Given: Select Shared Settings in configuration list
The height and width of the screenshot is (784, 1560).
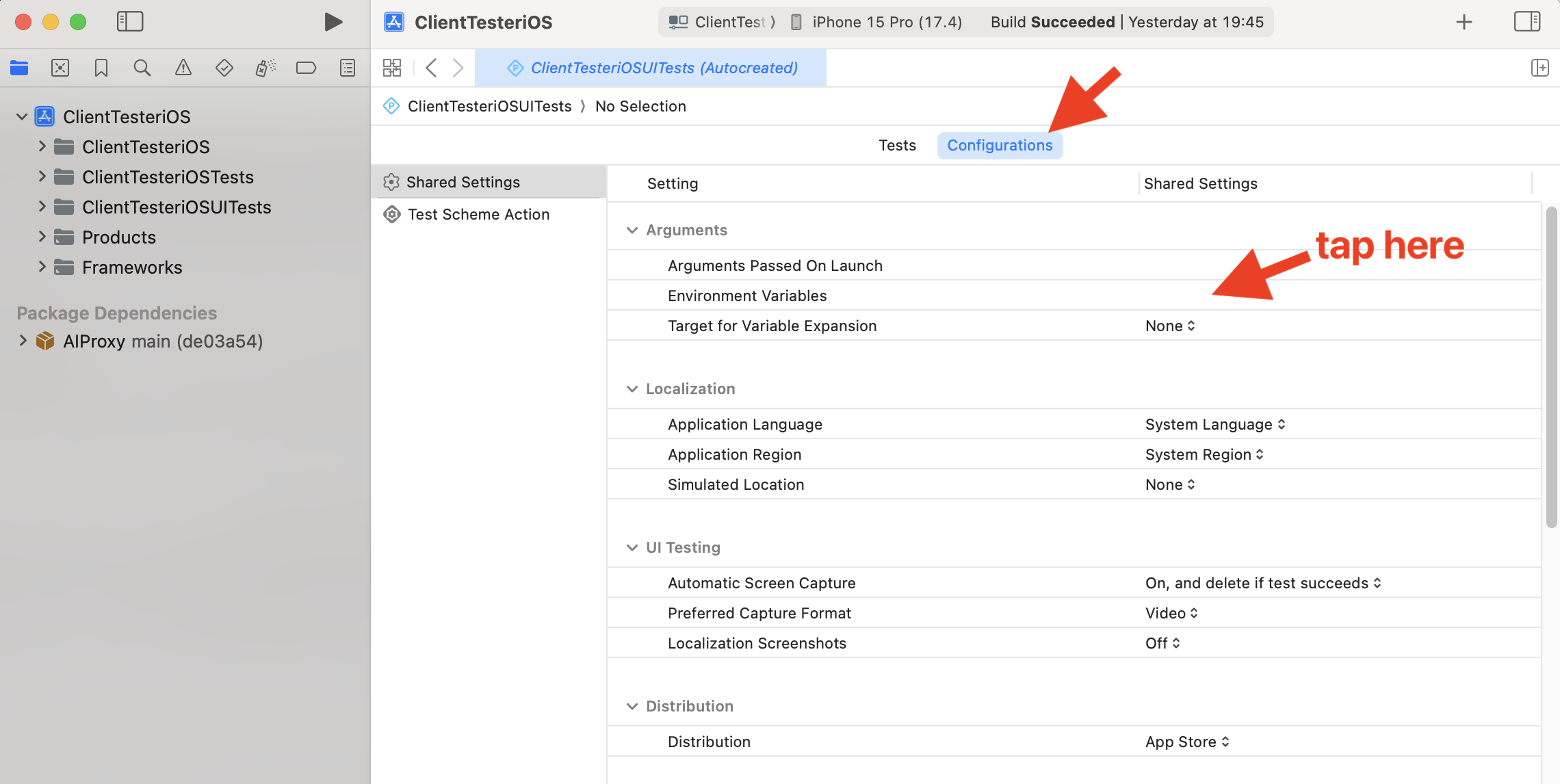Looking at the screenshot, I should point(489,182).
